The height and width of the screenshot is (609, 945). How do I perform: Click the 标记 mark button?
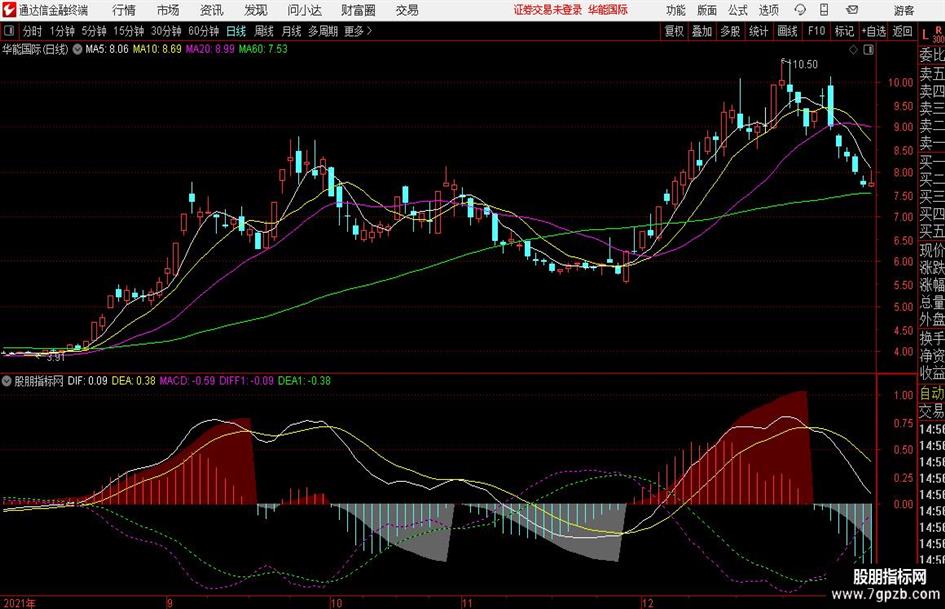click(x=844, y=31)
